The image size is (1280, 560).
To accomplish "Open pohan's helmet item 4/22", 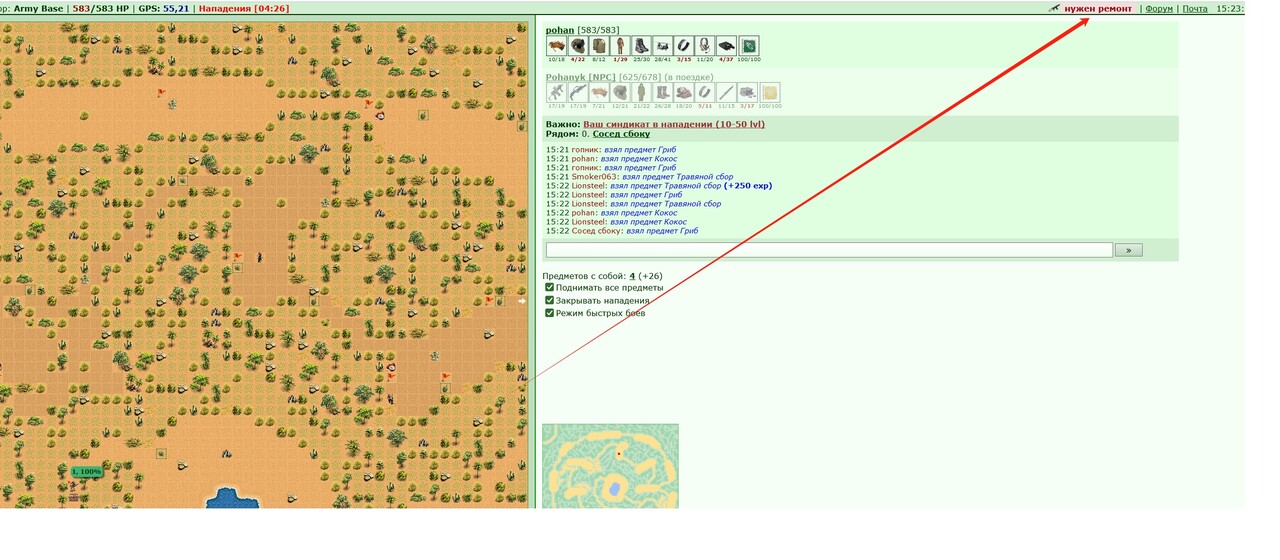I will tap(577, 46).
